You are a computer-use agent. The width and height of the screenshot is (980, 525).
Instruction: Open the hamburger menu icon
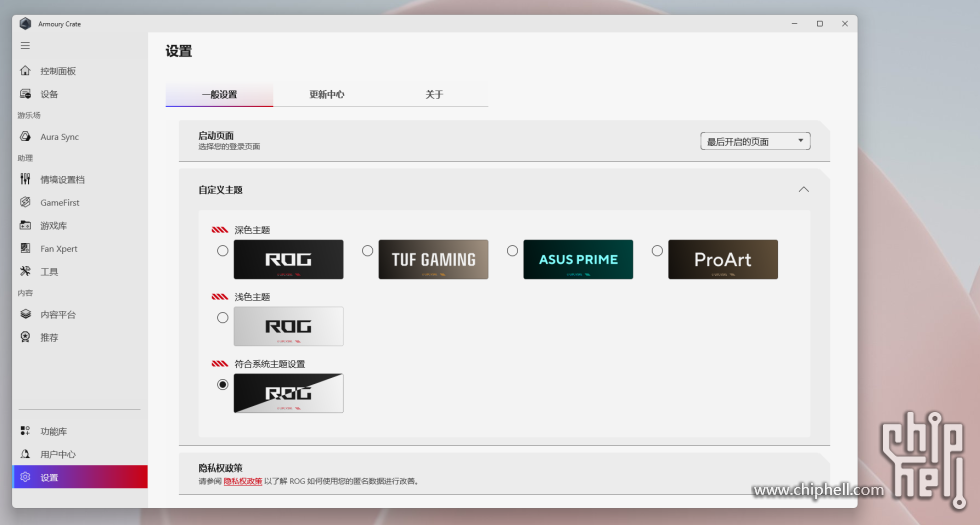click(25, 46)
